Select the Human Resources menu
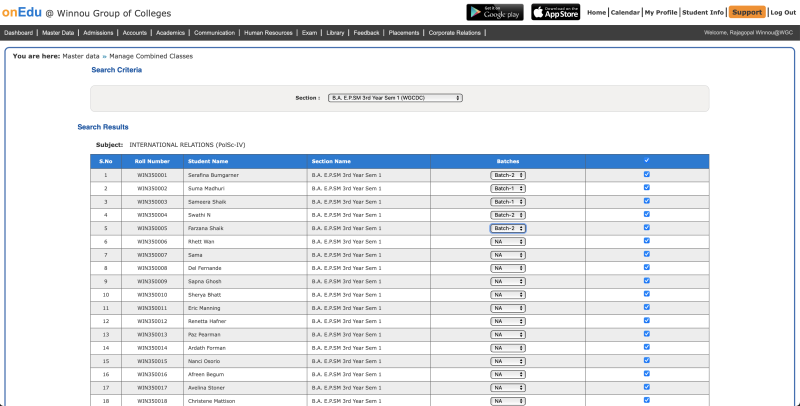 [269, 33]
